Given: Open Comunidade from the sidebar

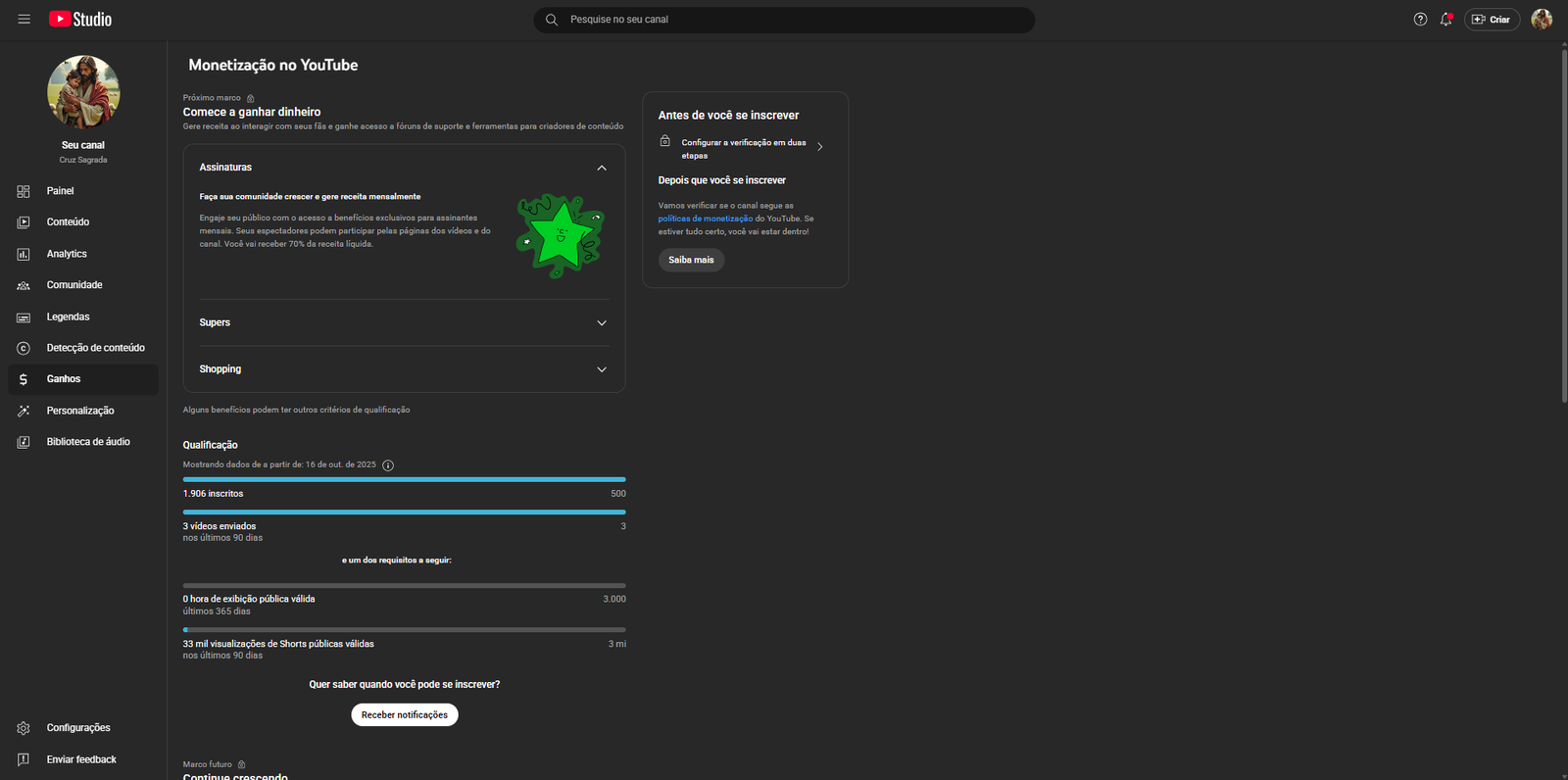Looking at the screenshot, I should point(74,285).
